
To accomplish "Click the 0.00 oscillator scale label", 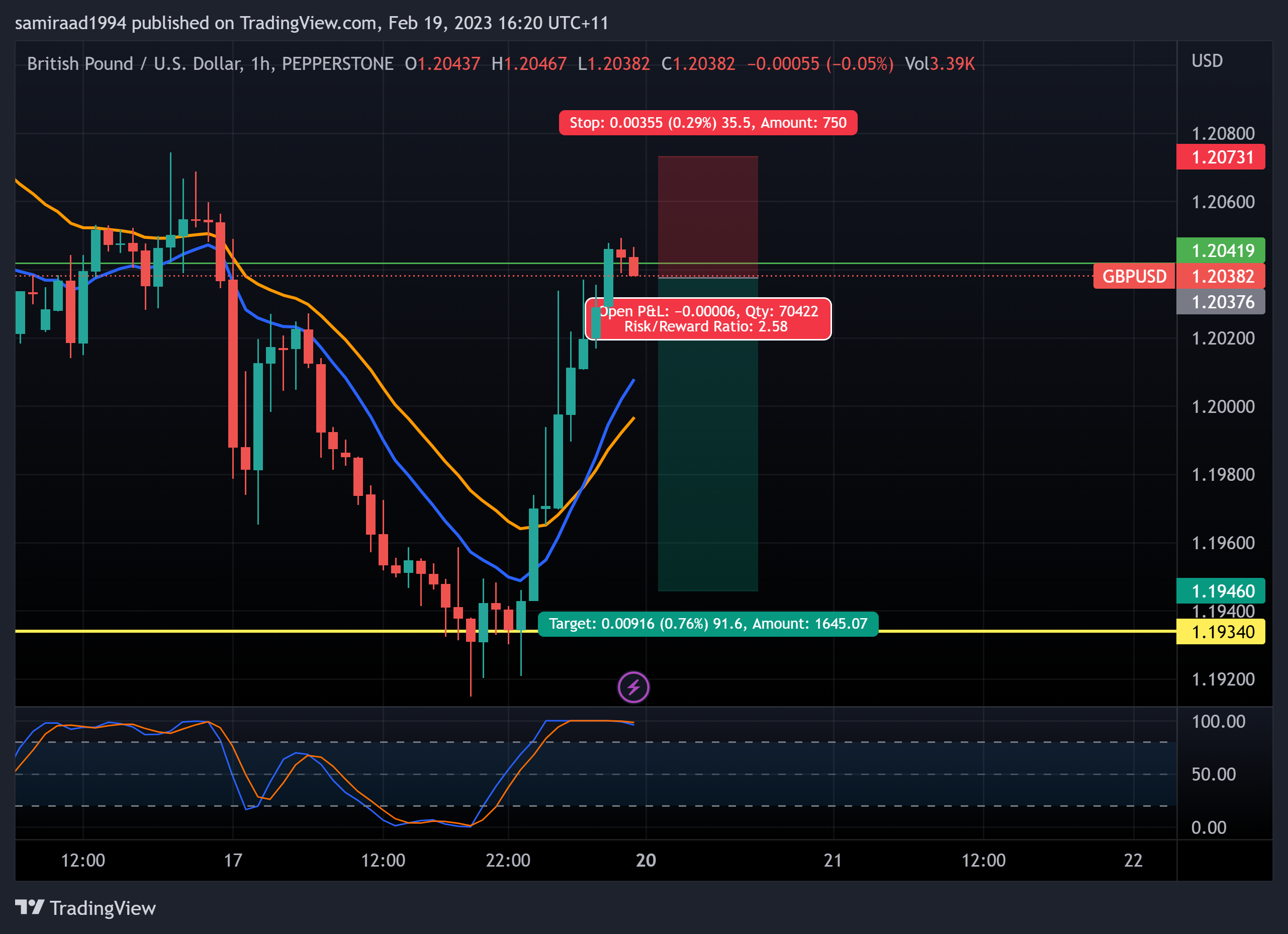I will click(x=1209, y=828).
